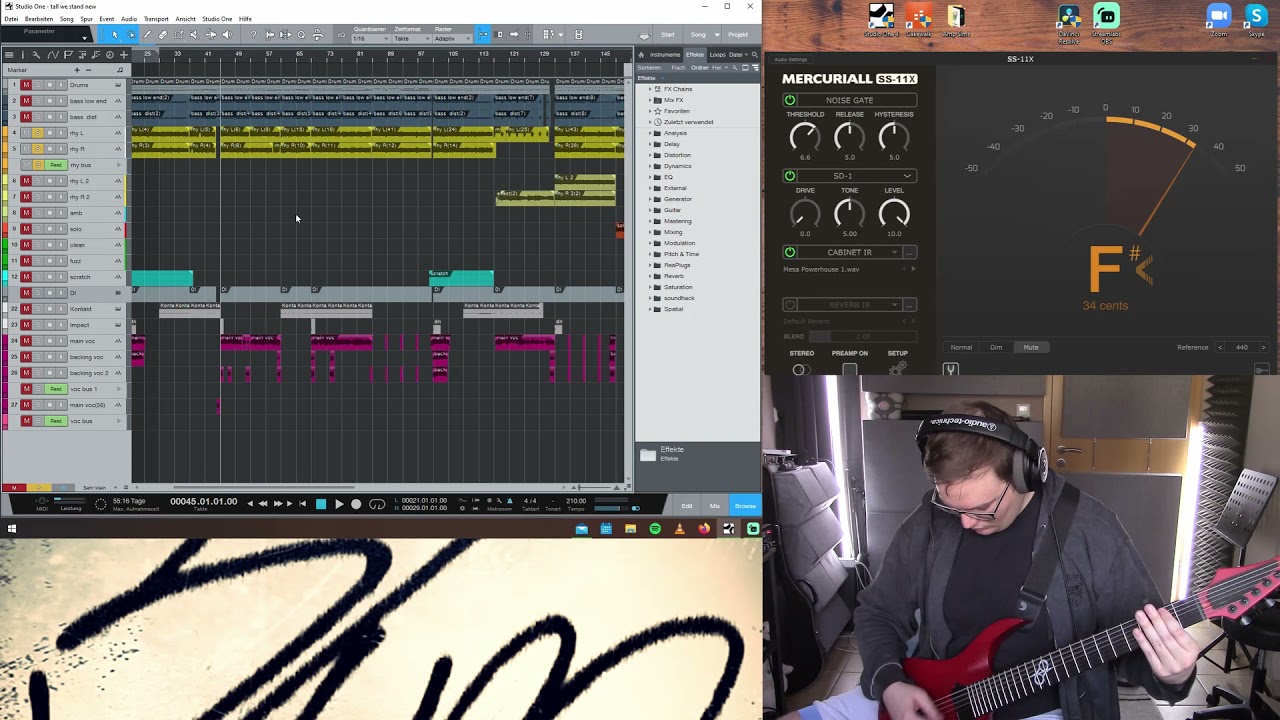Image resolution: width=1280 pixels, height=720 pixels.
Task: Toggle the Loop button in transport
Action: (x=377, y=504)
